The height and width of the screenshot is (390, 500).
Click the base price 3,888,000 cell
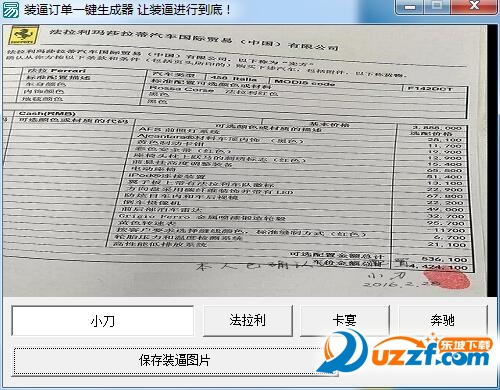(437, 128)
